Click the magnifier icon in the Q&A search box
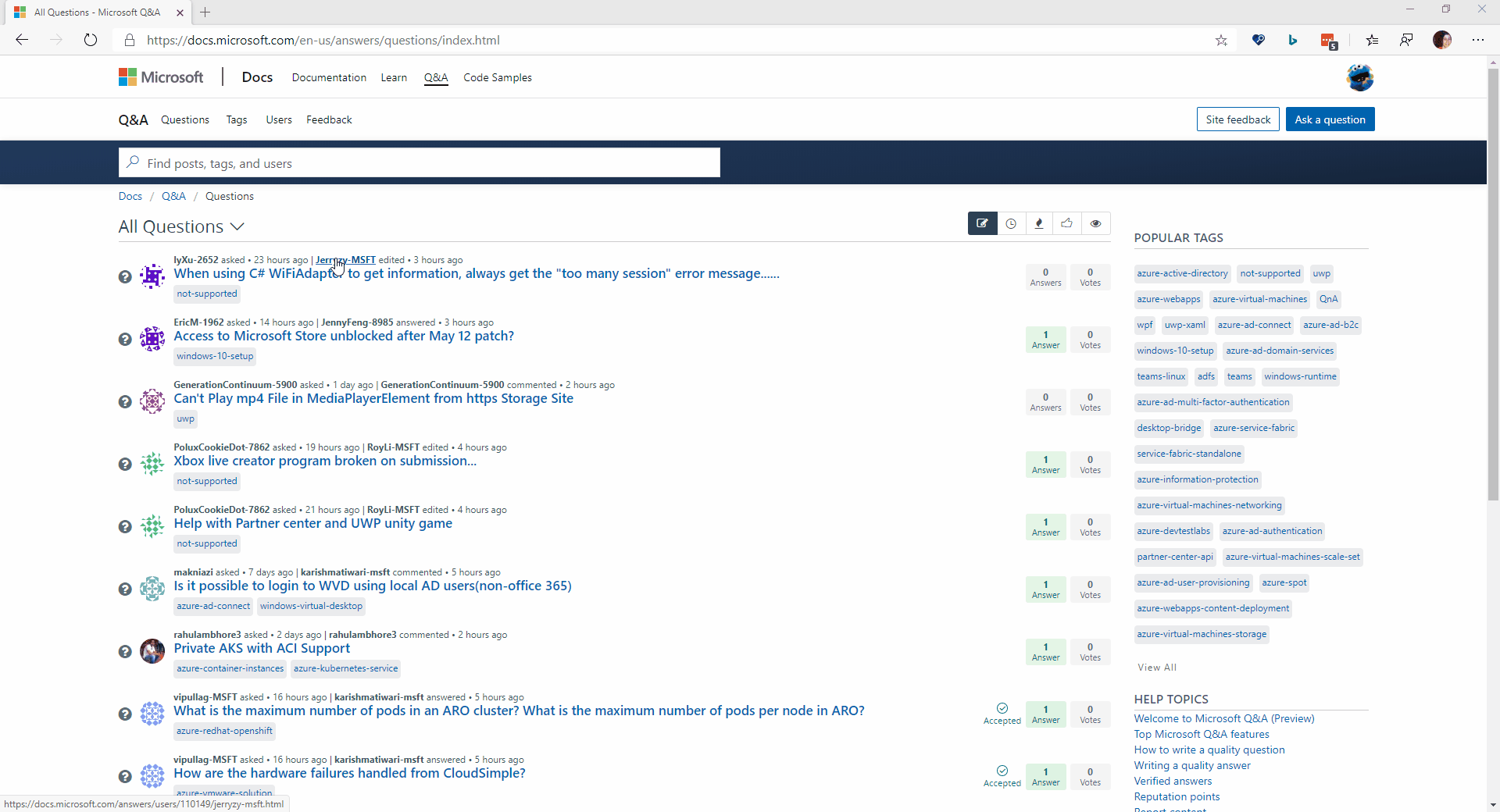The height and width of the screenshot is (812, 1500). pyautogui.click(x=133, y=162)
